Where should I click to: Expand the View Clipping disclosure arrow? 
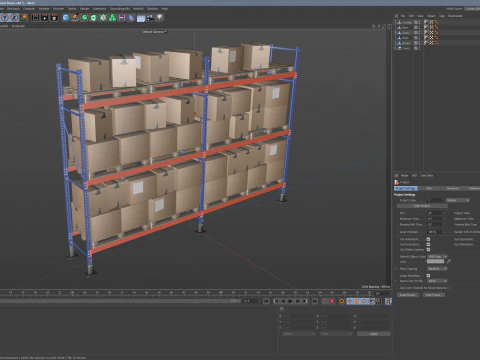pos(396,269)
